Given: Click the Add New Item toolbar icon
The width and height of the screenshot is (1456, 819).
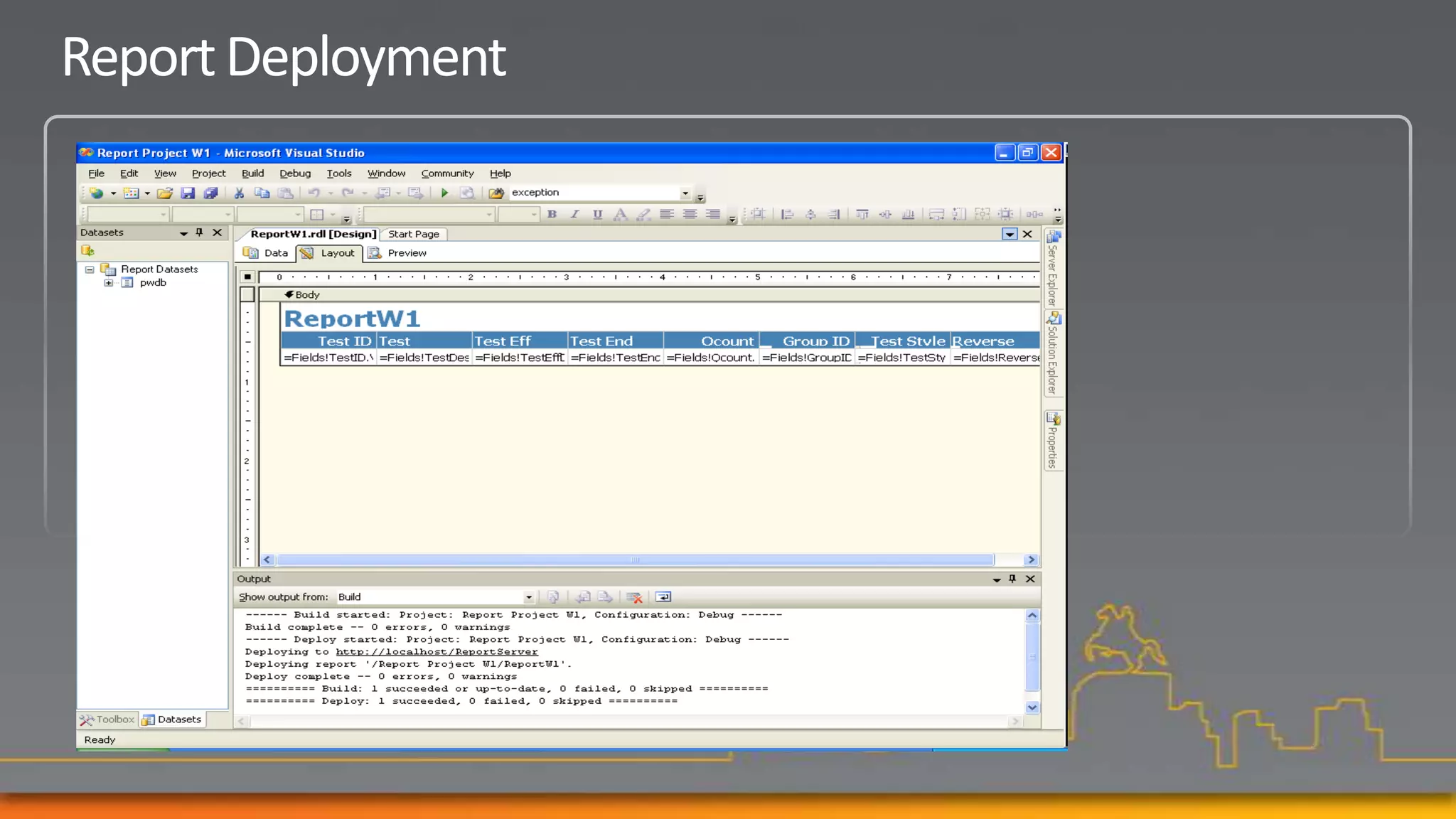Looking at the screenshot, I should (131, 193).
